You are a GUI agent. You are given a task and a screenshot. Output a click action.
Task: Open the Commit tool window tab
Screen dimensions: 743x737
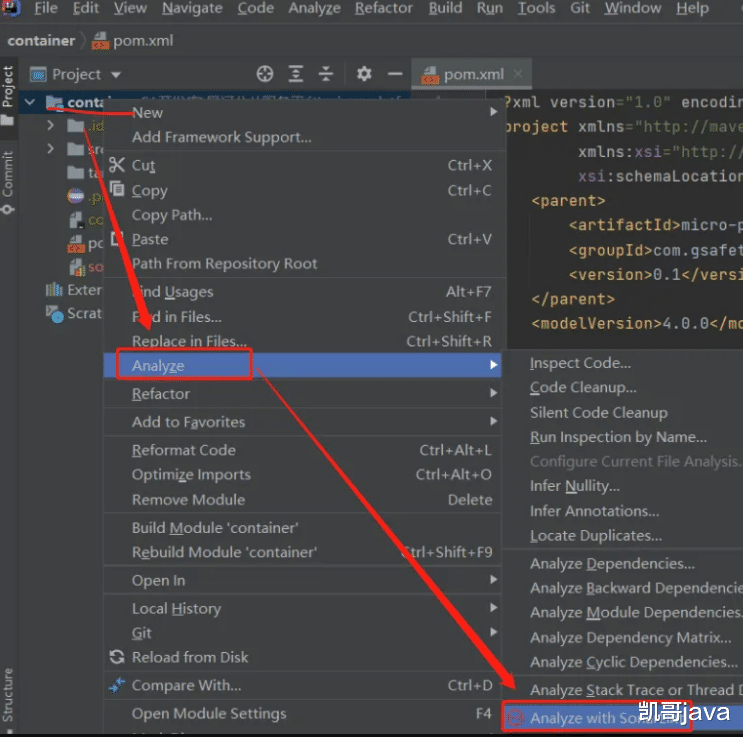tap(8, 182)
